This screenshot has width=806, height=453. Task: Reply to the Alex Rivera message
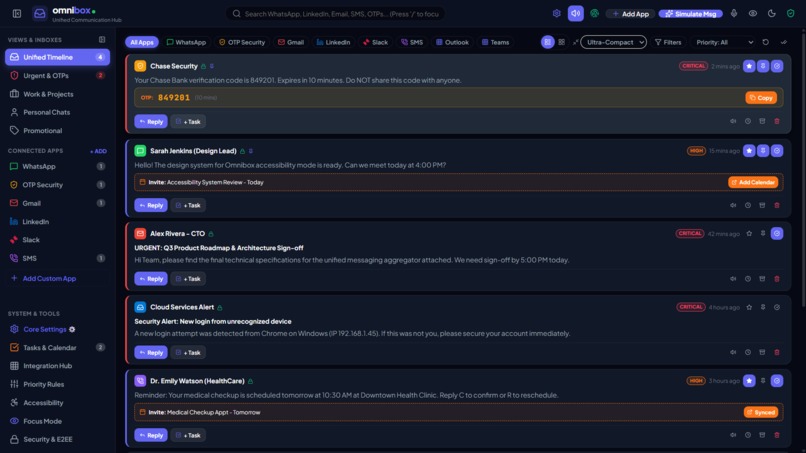(151, 279)
